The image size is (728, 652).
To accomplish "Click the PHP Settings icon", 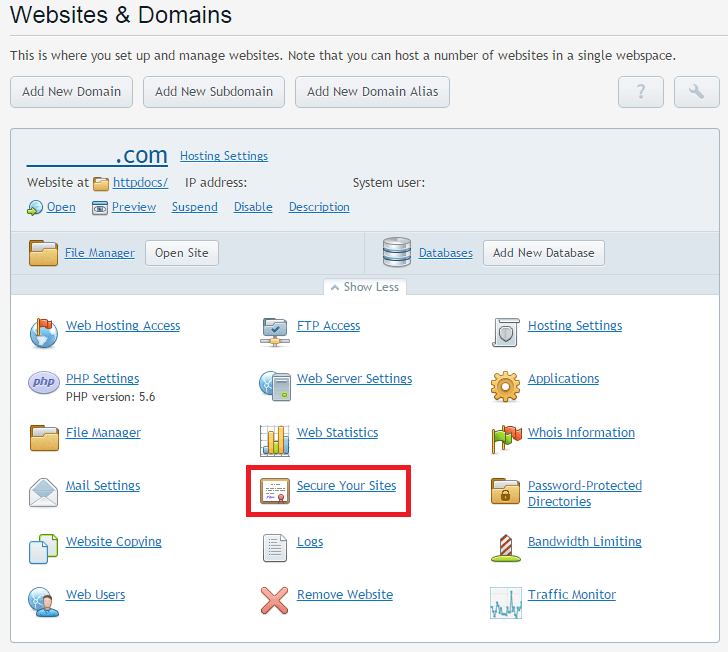I will click(x=44, y=384).
